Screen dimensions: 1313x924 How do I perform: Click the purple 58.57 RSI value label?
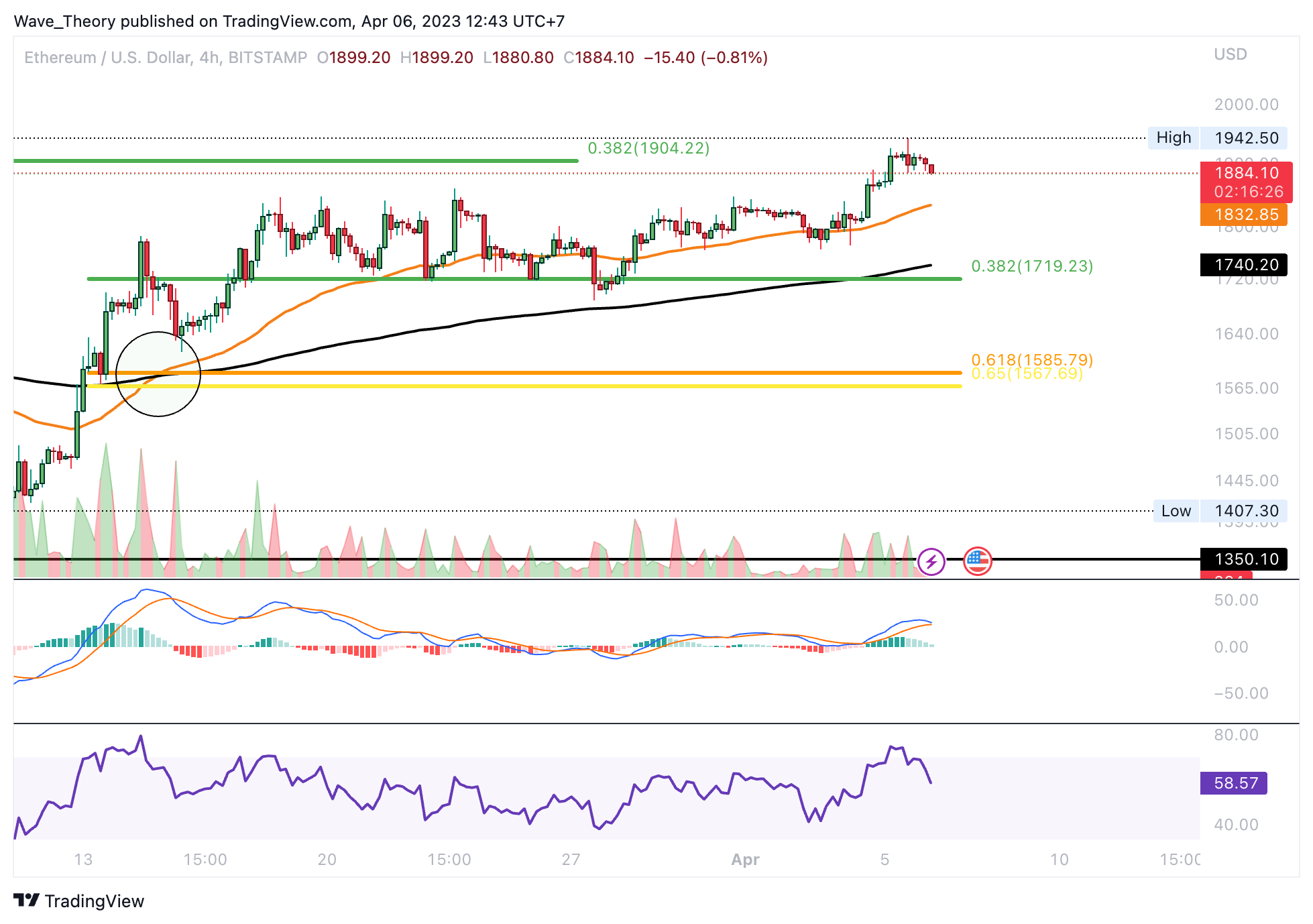(x=1235, y=783)
